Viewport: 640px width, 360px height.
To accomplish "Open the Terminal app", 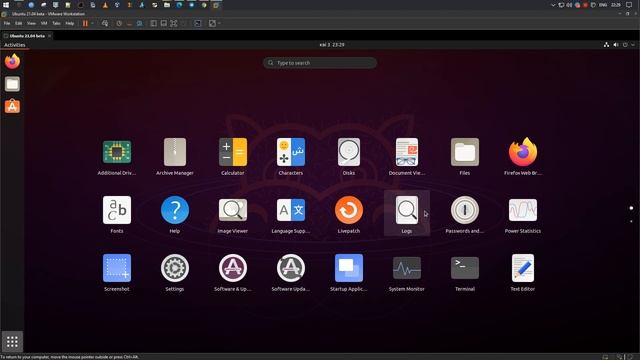I will 464,273.
